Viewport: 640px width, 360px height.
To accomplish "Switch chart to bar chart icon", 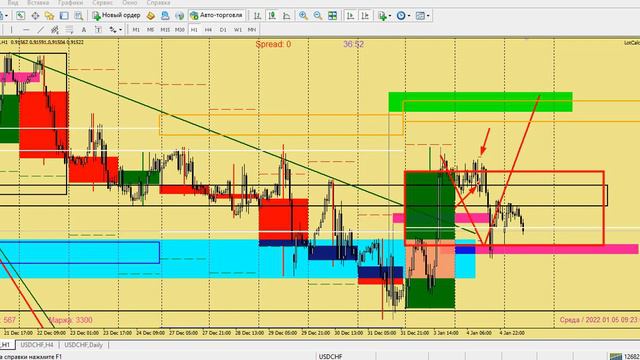I will point(257,16).
